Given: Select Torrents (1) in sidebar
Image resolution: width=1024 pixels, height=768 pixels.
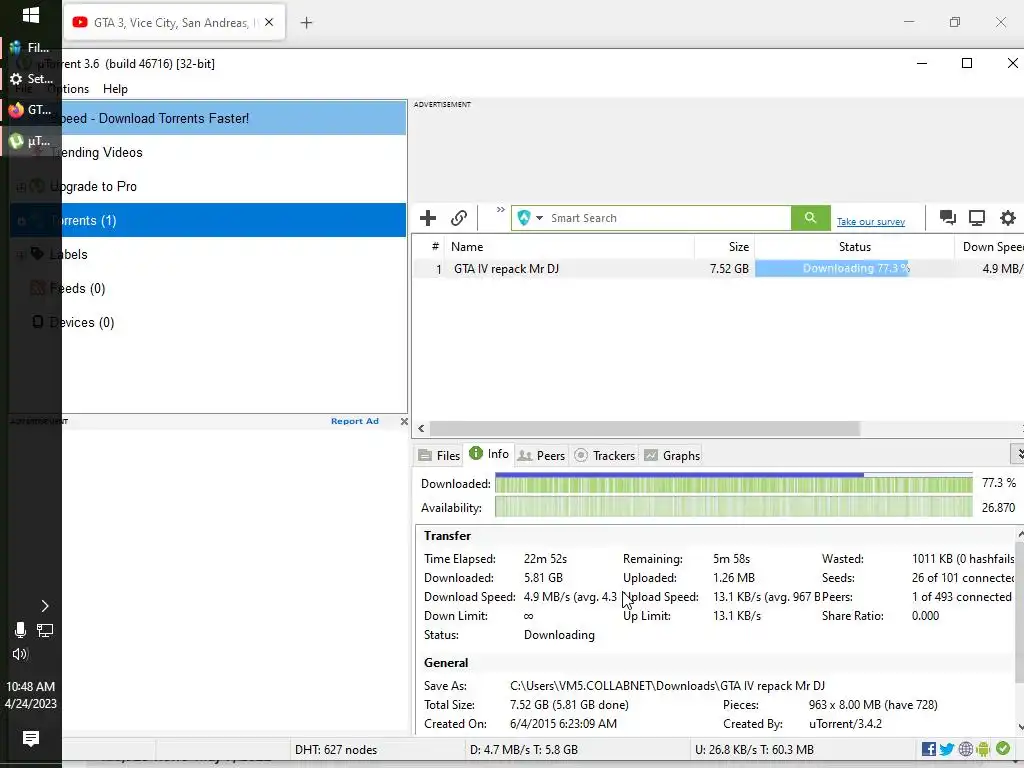Looking at the screenshot, I should [x=208, y=220].
